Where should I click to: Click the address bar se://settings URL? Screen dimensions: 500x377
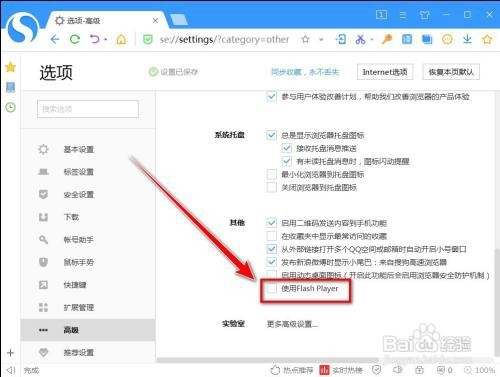[x=224, y=40]
